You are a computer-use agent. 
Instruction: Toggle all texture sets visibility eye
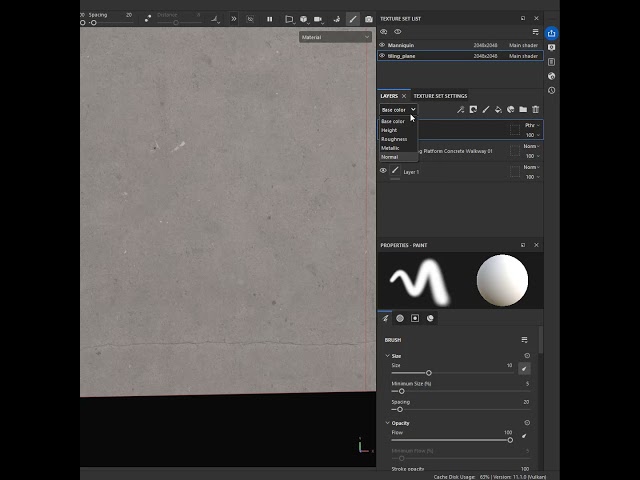click(398, 31)
